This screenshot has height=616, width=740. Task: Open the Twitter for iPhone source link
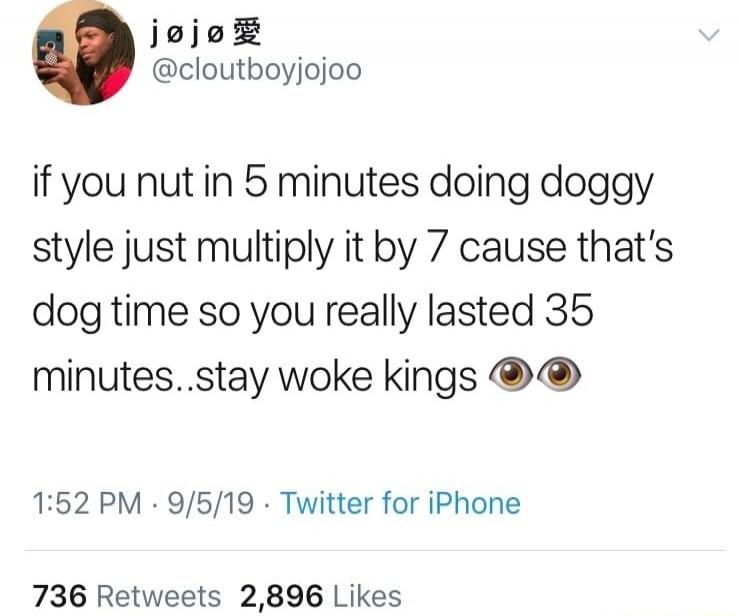point(400,502)
